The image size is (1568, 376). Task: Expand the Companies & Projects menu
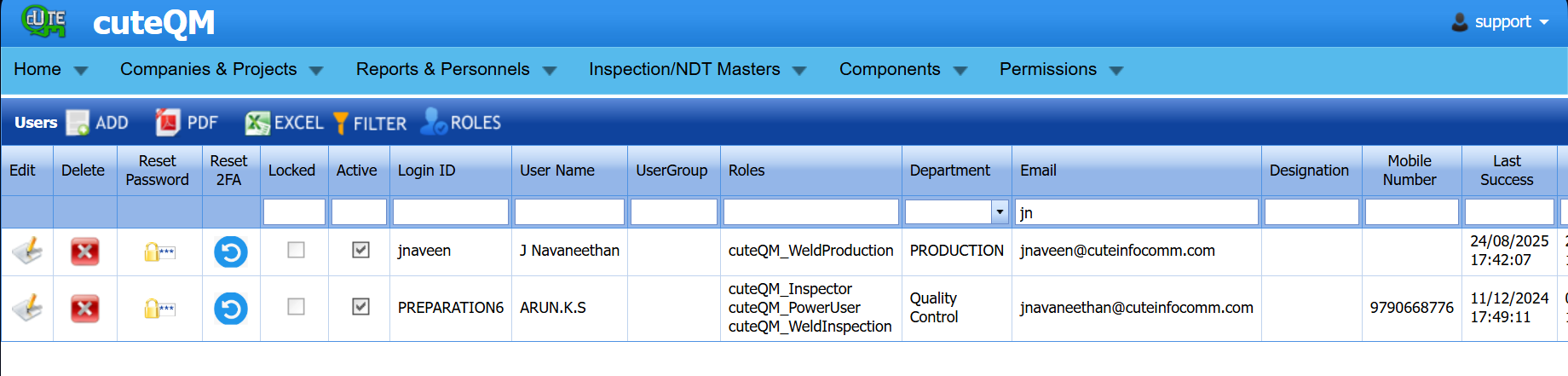click(x=221, y=70)
